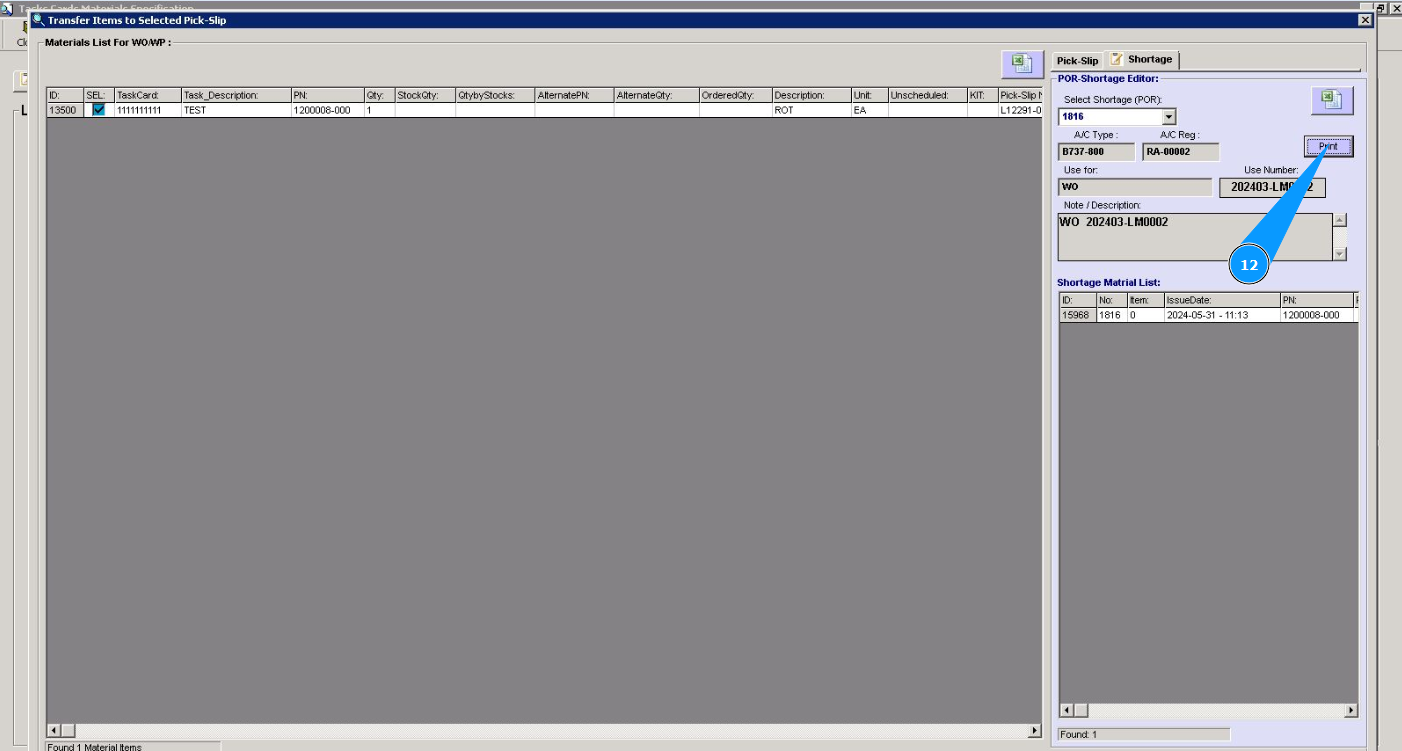Click the StockQty column header

[x=425, y=96]
